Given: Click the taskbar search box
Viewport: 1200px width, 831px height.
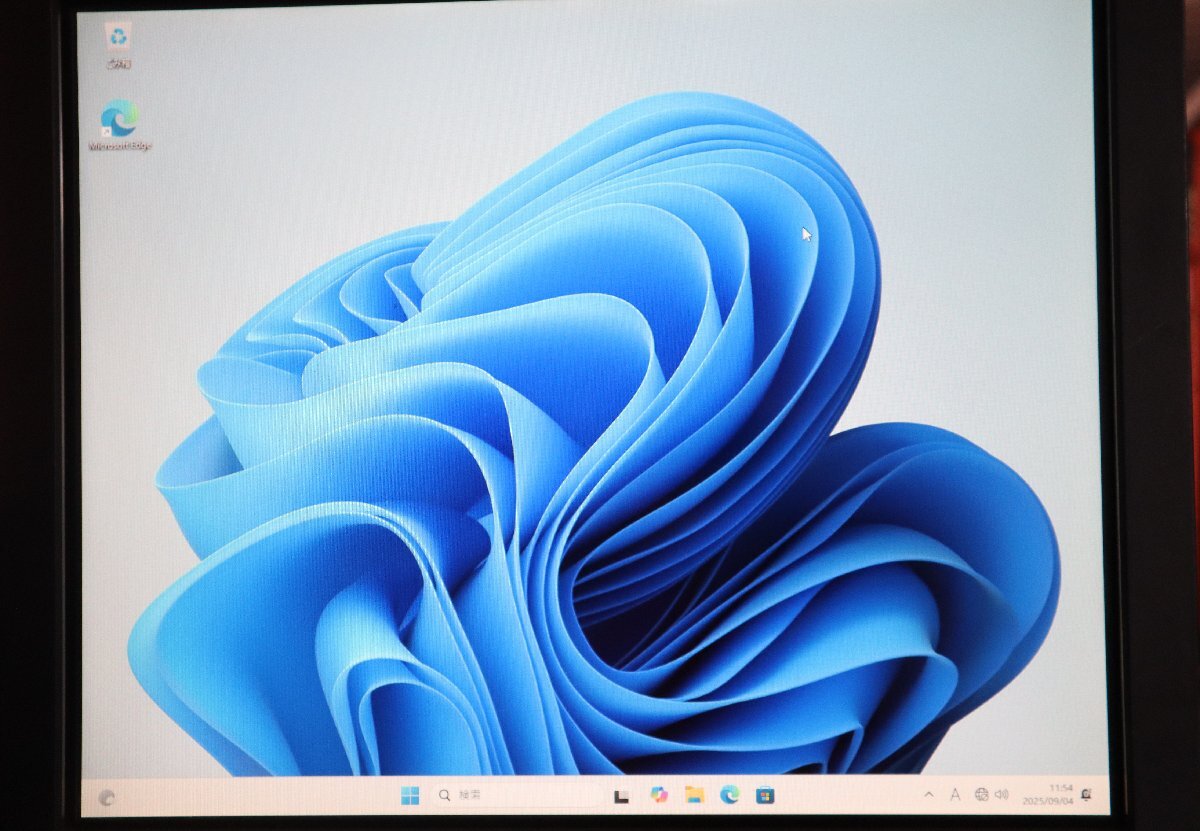Looking at the screenshot, I should pyautogui.click(x=516, y=796).
